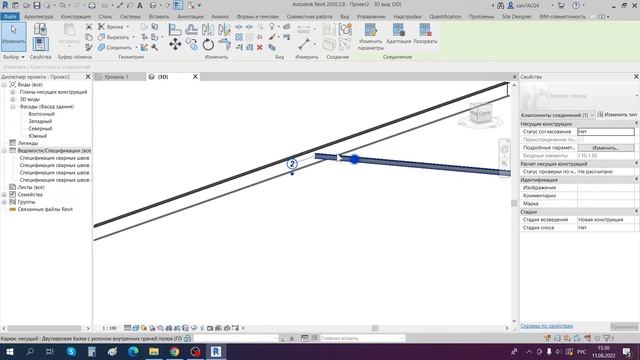Viewport: 640px width, 360px height.
Task: Expand the 3D виды tree node
Action: pos(13,99)
